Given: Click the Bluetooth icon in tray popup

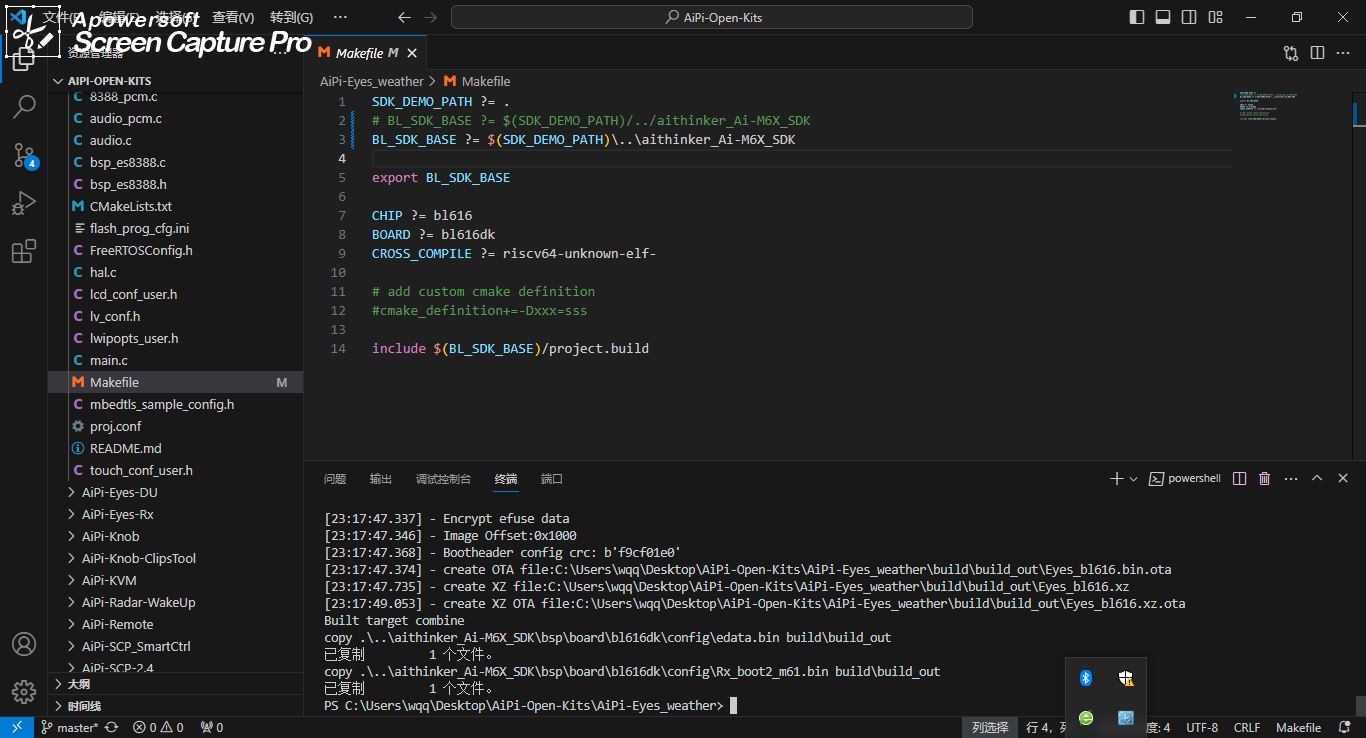Looking at the screenshot, I should [x=1086, y=678].
